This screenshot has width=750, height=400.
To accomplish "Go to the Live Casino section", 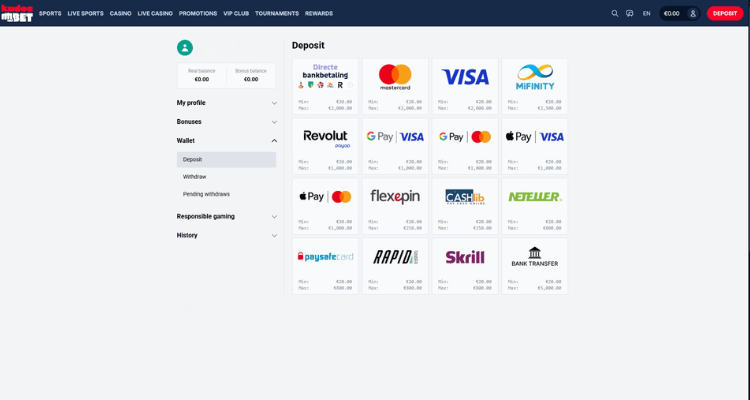I will pyautogui.click(x=155, y=13).
